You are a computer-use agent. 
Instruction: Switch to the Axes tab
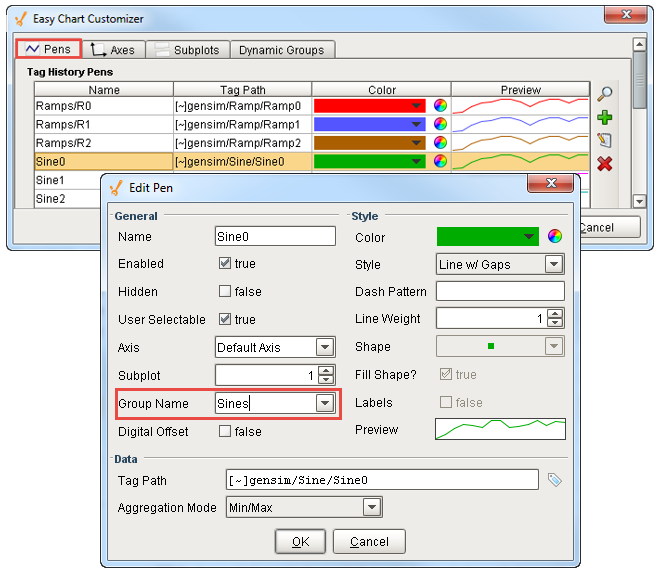(113, 50)
